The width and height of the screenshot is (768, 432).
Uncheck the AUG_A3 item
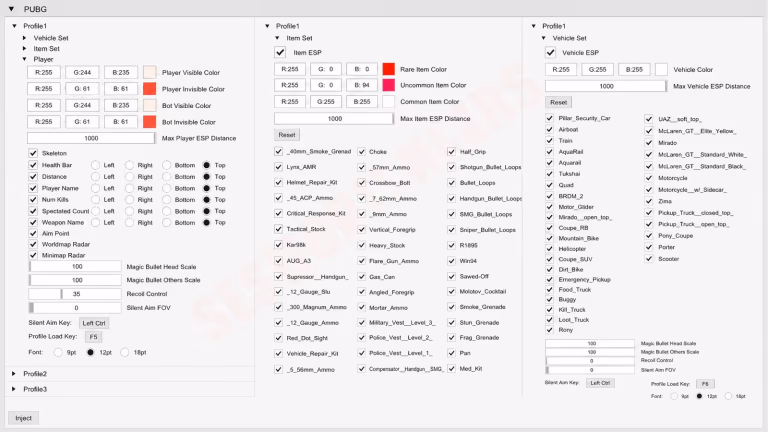coord(278,261)
